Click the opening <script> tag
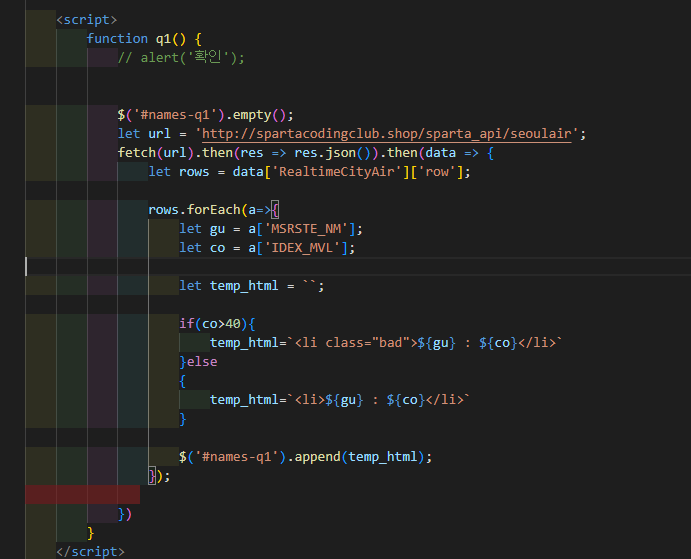 coord(87,20)
